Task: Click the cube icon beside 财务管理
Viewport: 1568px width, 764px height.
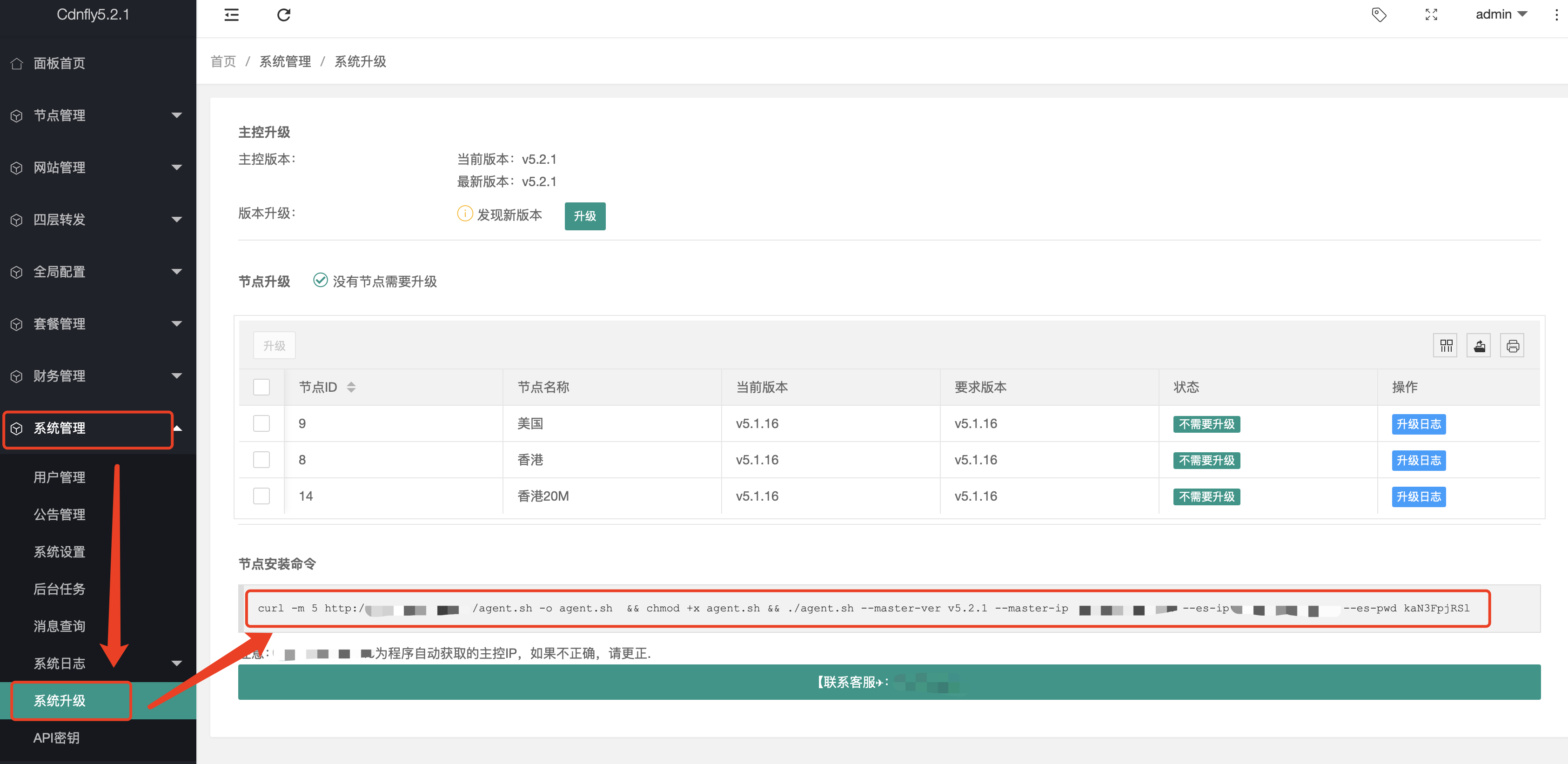Action: click(x=16, y=376)
